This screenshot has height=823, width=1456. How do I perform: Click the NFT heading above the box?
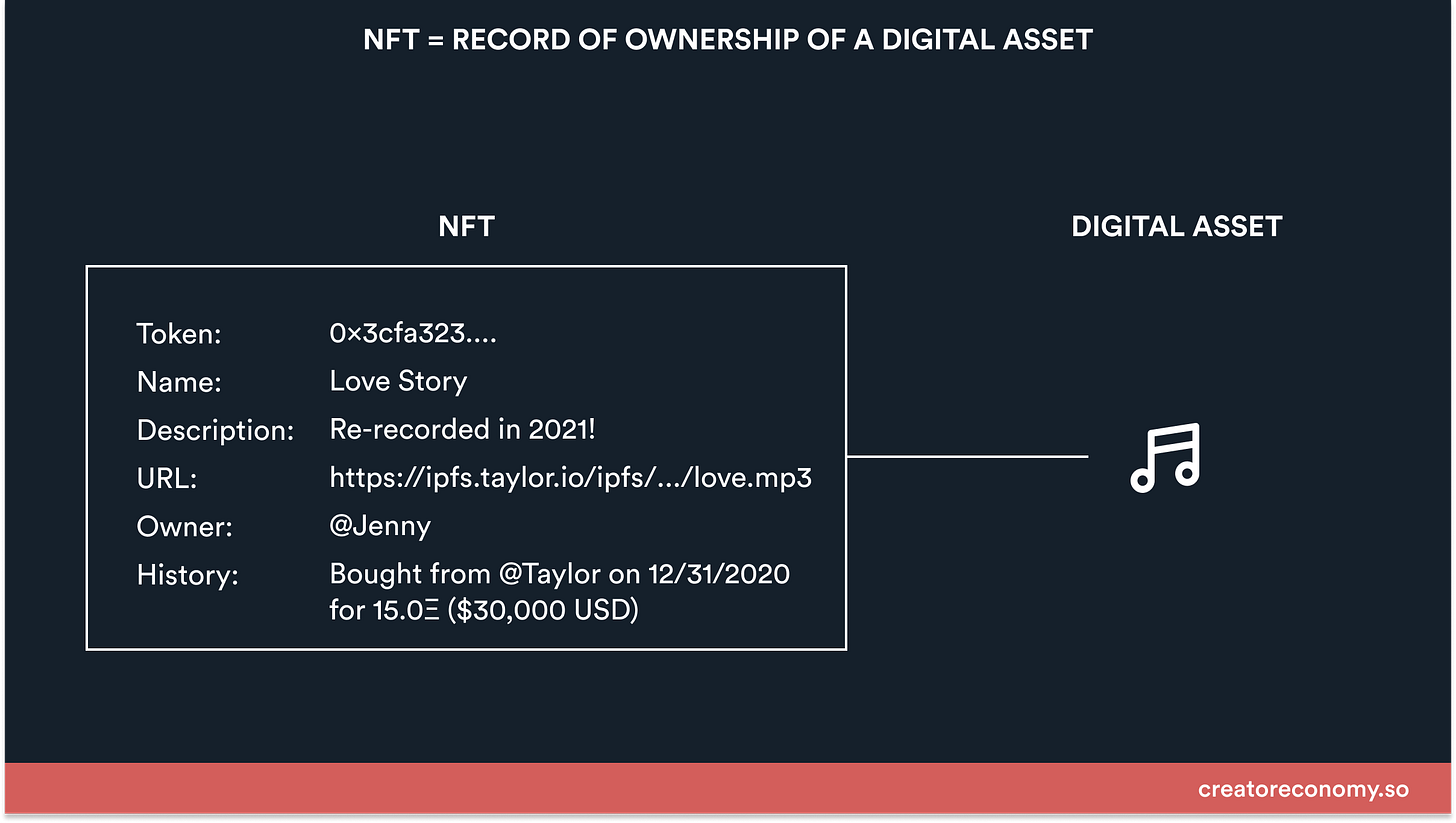[466, 226]
